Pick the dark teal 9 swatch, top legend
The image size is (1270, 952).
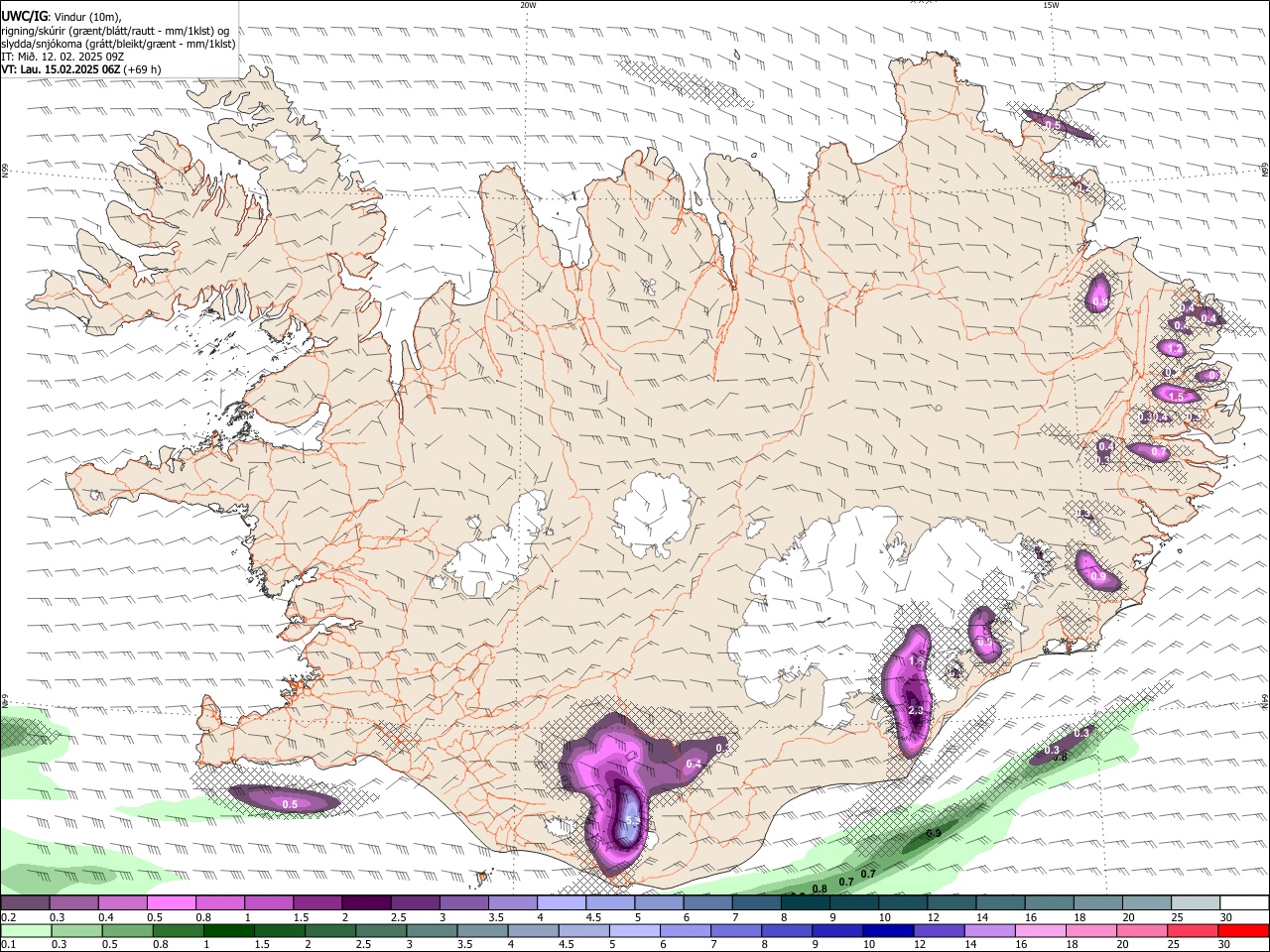(853, 902)
